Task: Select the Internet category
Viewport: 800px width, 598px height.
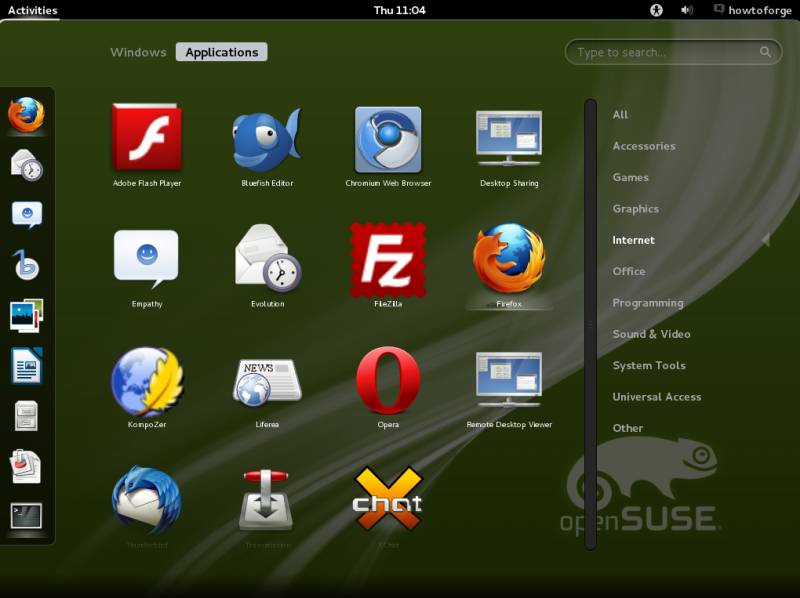Action: 633,240
